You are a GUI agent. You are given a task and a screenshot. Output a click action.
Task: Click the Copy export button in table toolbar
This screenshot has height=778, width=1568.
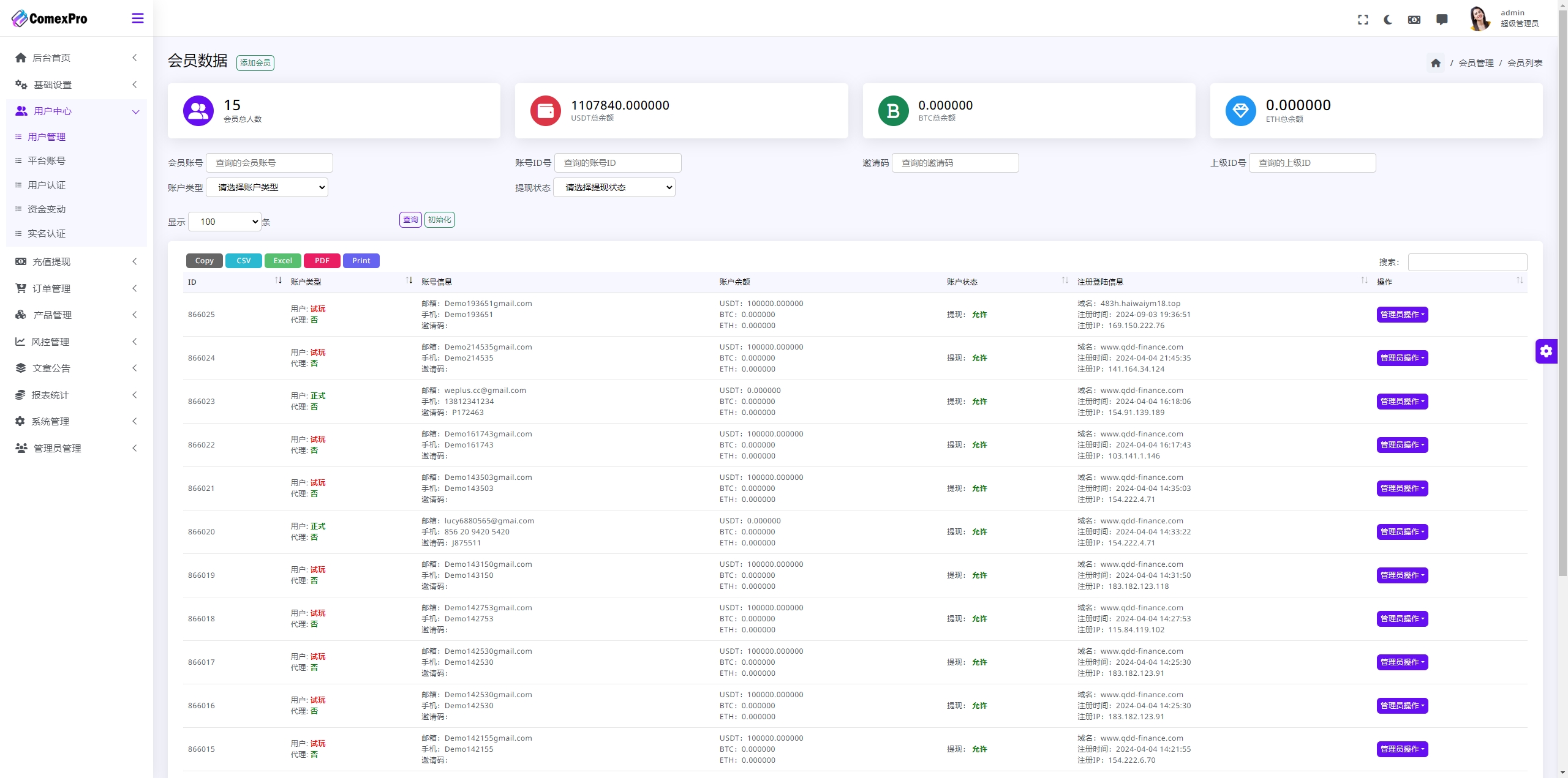pos(204,261)
